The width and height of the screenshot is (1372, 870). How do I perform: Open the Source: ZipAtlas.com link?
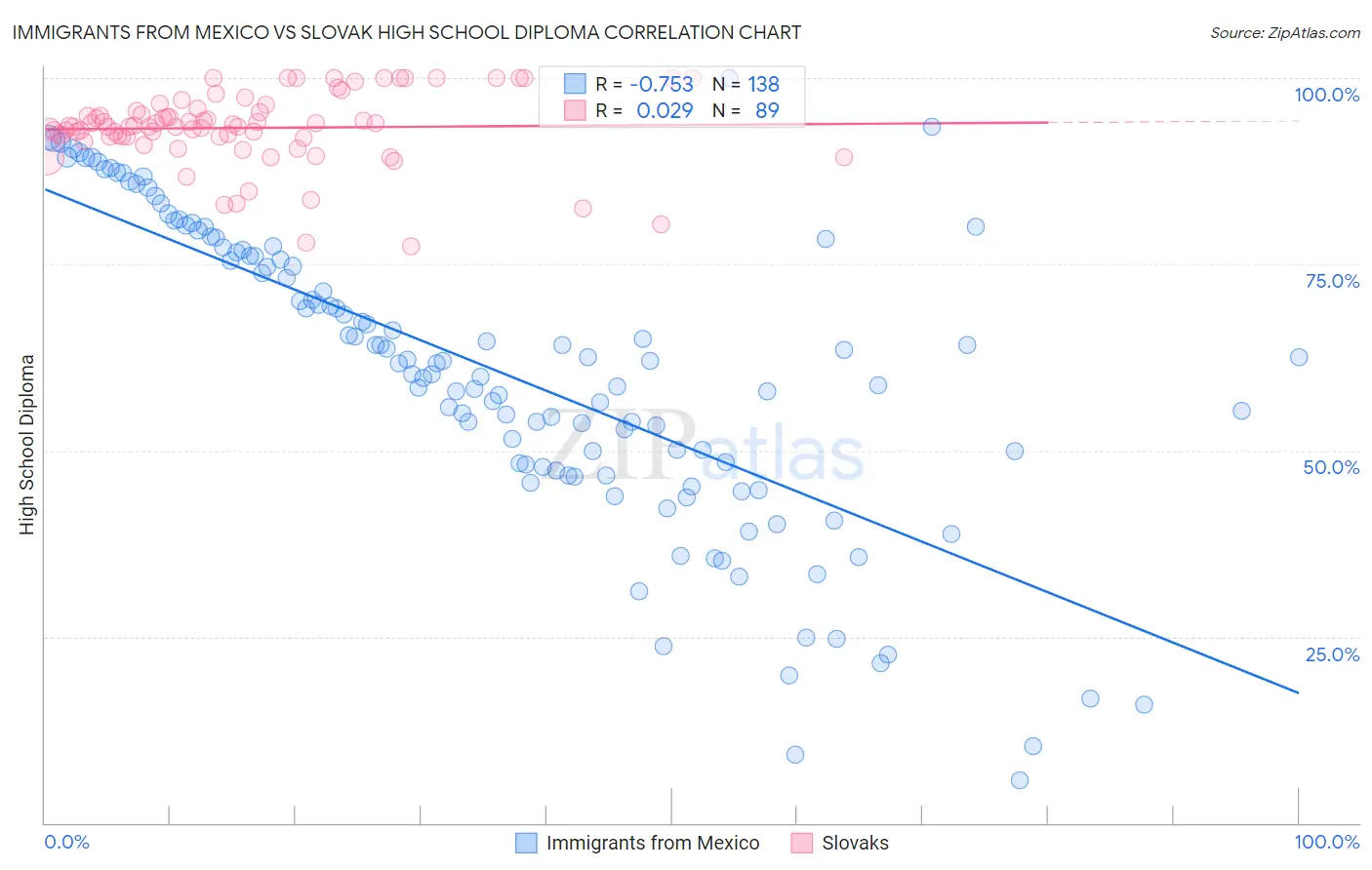click(1285, 32)
